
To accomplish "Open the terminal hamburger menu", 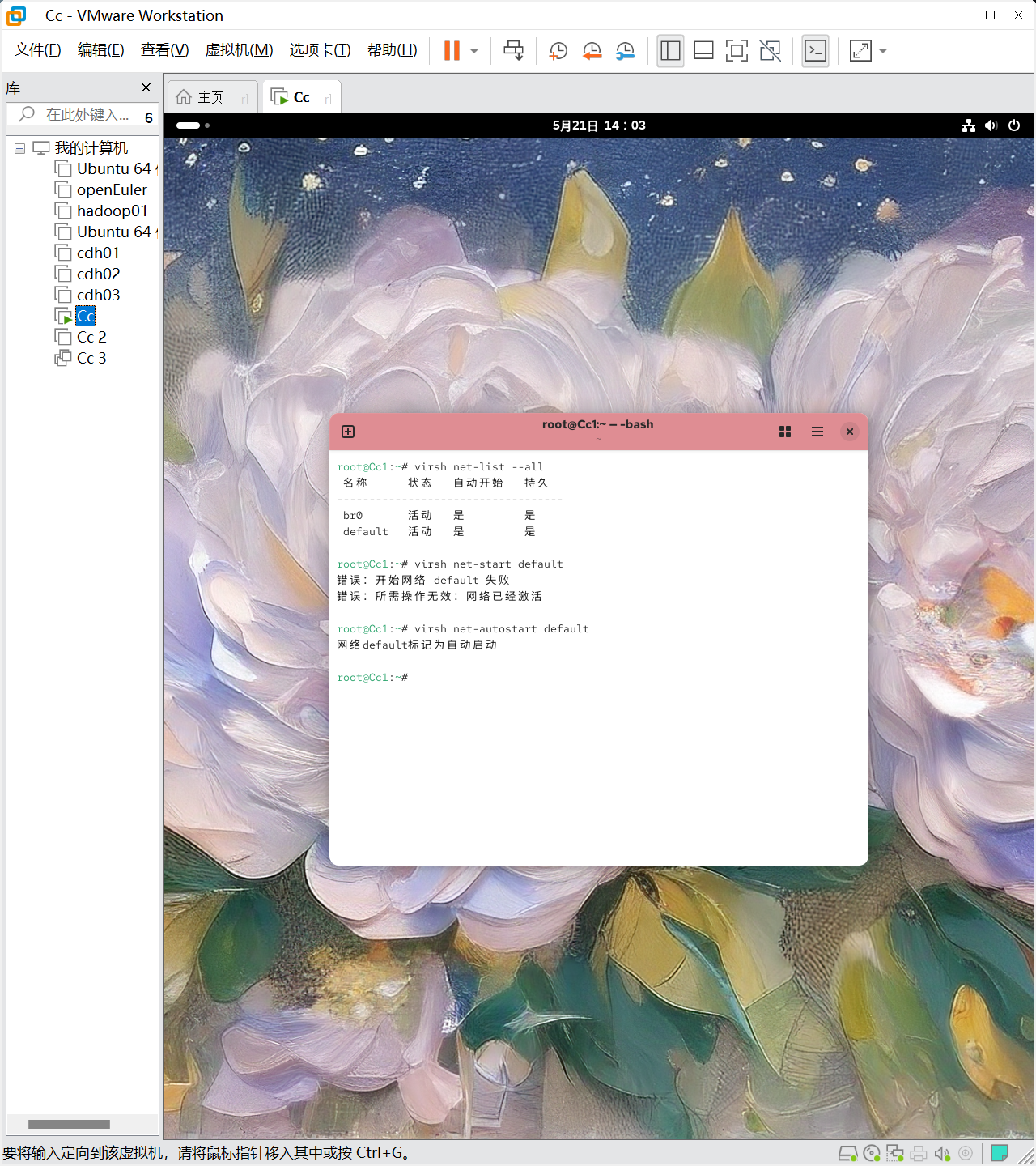I will pyautogui.click(x=817, y=432).
